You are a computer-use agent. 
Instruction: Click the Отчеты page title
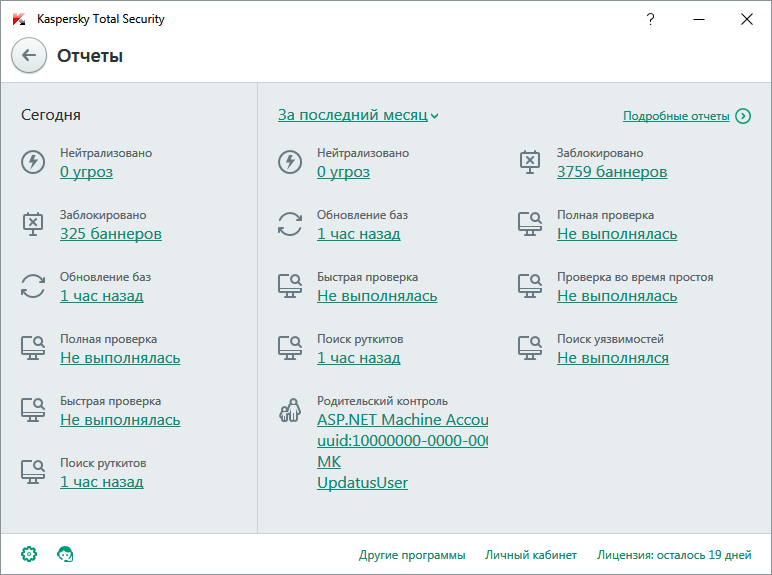pos(90,56)
